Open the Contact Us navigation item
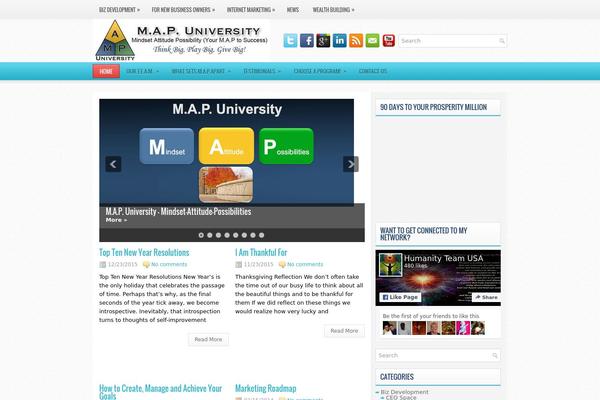The image size is (600, 400). (373, 71)
